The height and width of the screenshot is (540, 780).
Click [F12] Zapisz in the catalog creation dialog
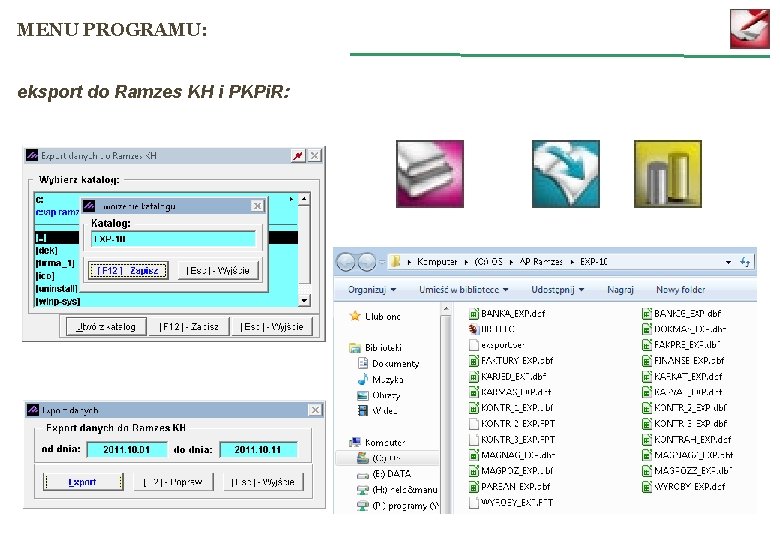click(128, 270)
